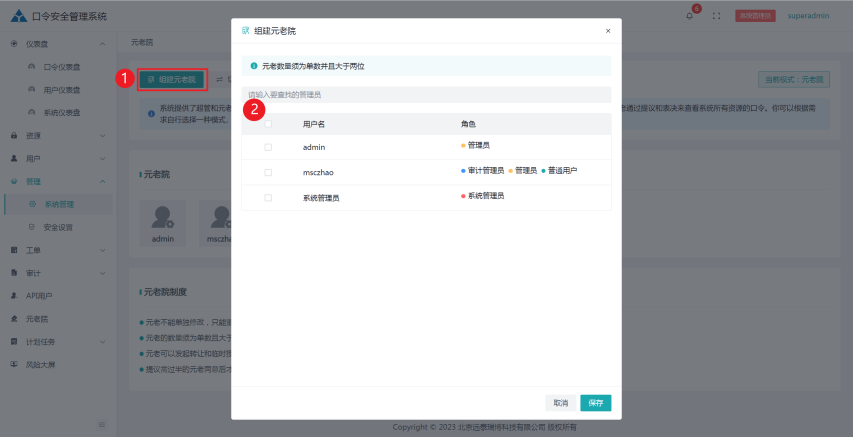Click the sidebar collapse icon at bottom
Image resolution: width=853 pixels, height=437 pixels.
click(x=101, y=425)
